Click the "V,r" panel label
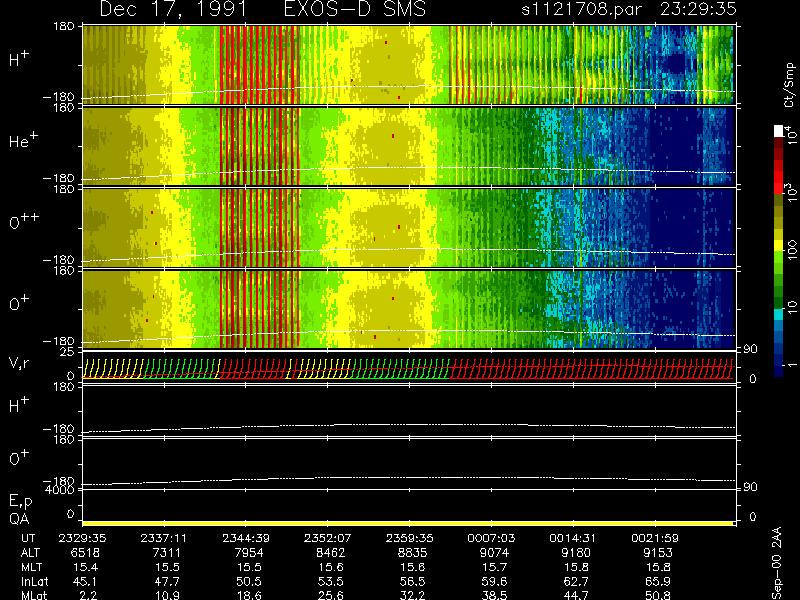 [19, 363]
